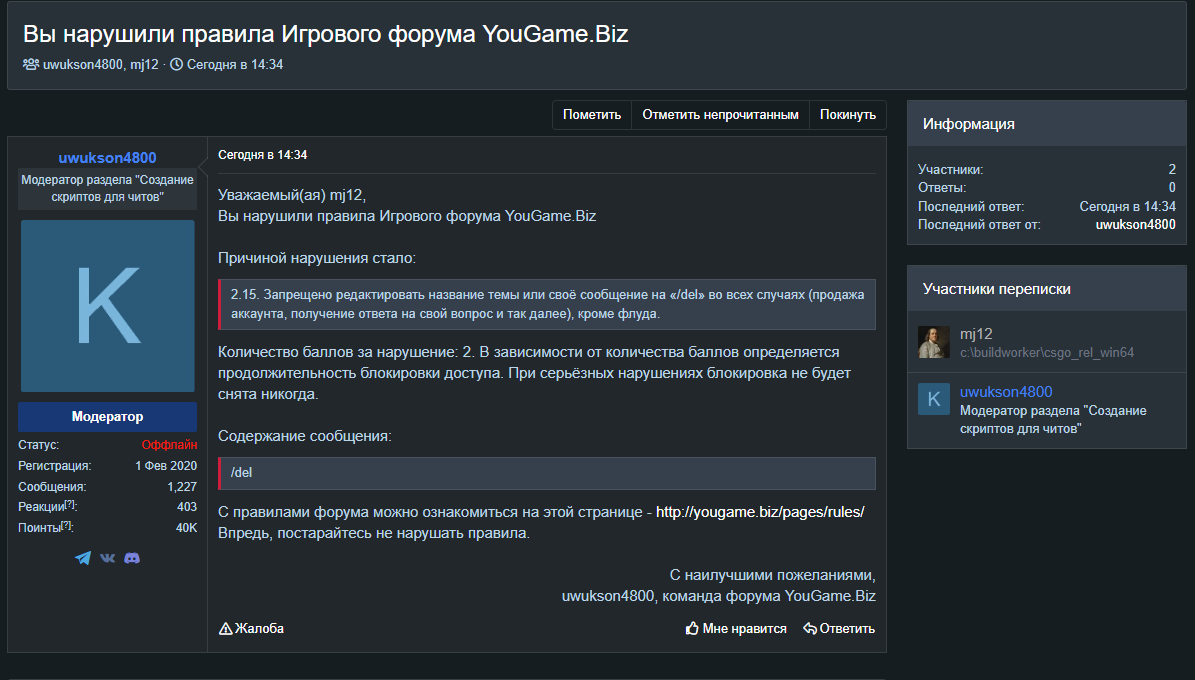This screenshot has height=680, width=1195.
Task: Open last reply author uwukson4800 in Информация
Action: pos(1136,224)
